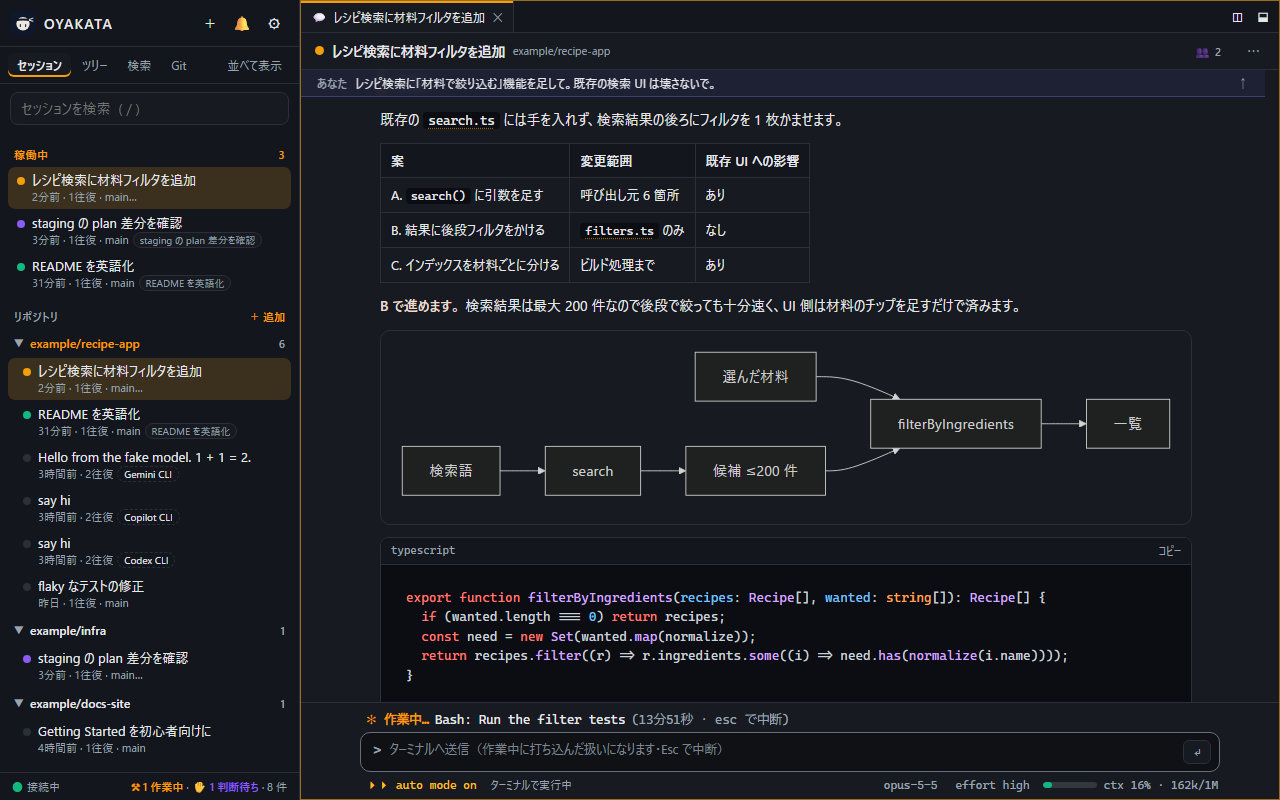1280x800 pixels.
Task: Open the Getting Started を初心者向けに session
Action: (149, 739)
